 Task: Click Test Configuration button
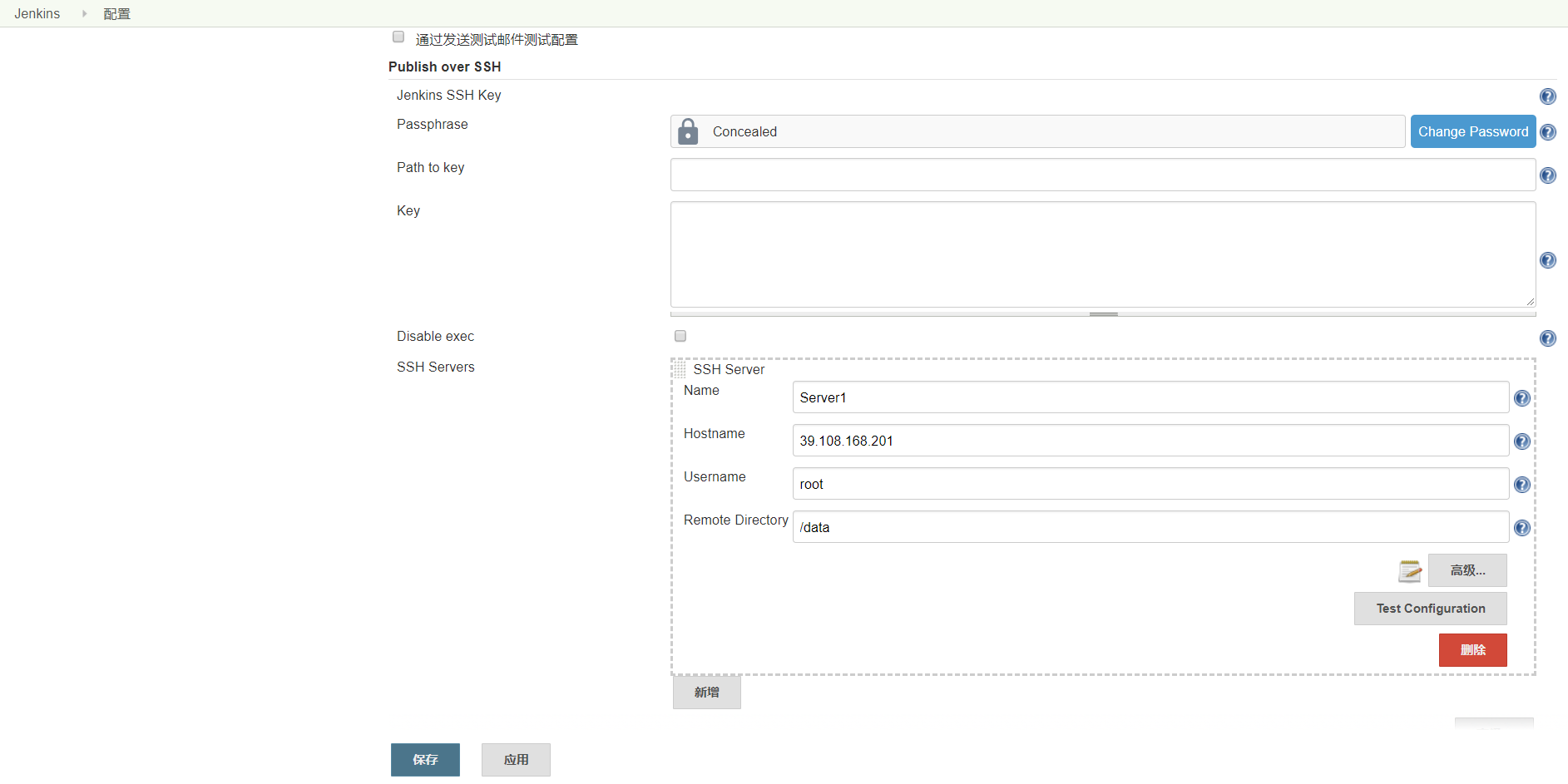1431,609
